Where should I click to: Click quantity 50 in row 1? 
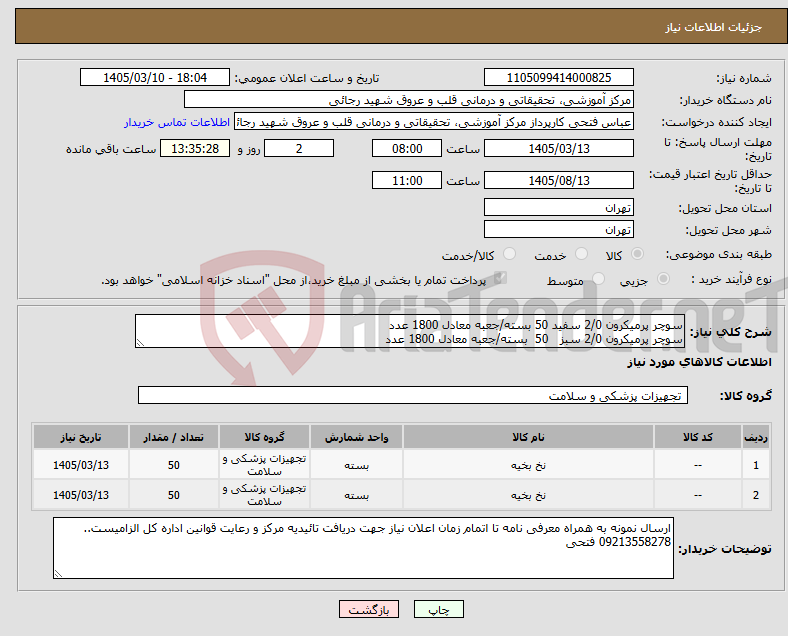[x=173, y=465]
